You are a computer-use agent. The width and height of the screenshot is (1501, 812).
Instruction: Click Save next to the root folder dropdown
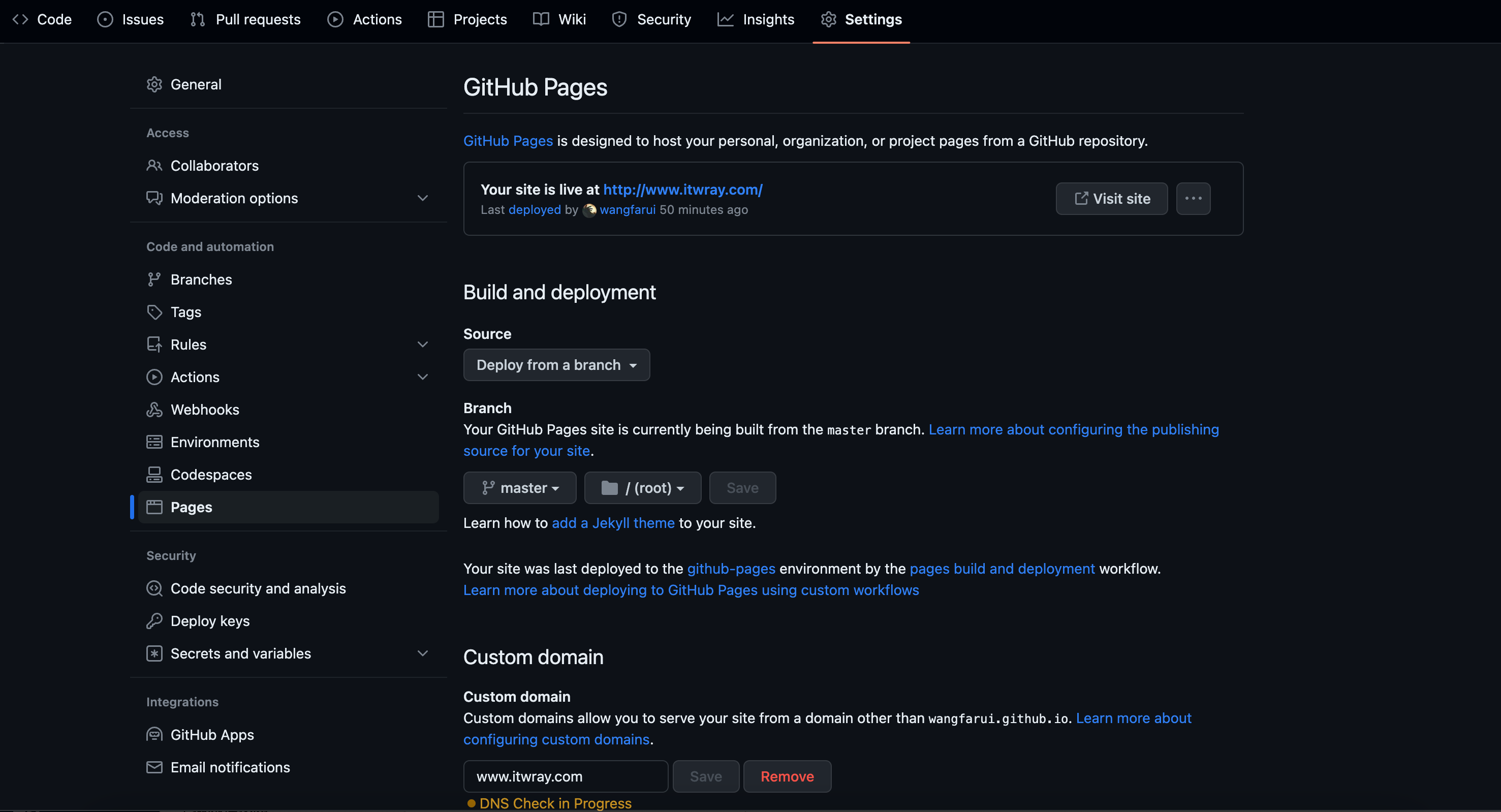(x=742, y=487)
